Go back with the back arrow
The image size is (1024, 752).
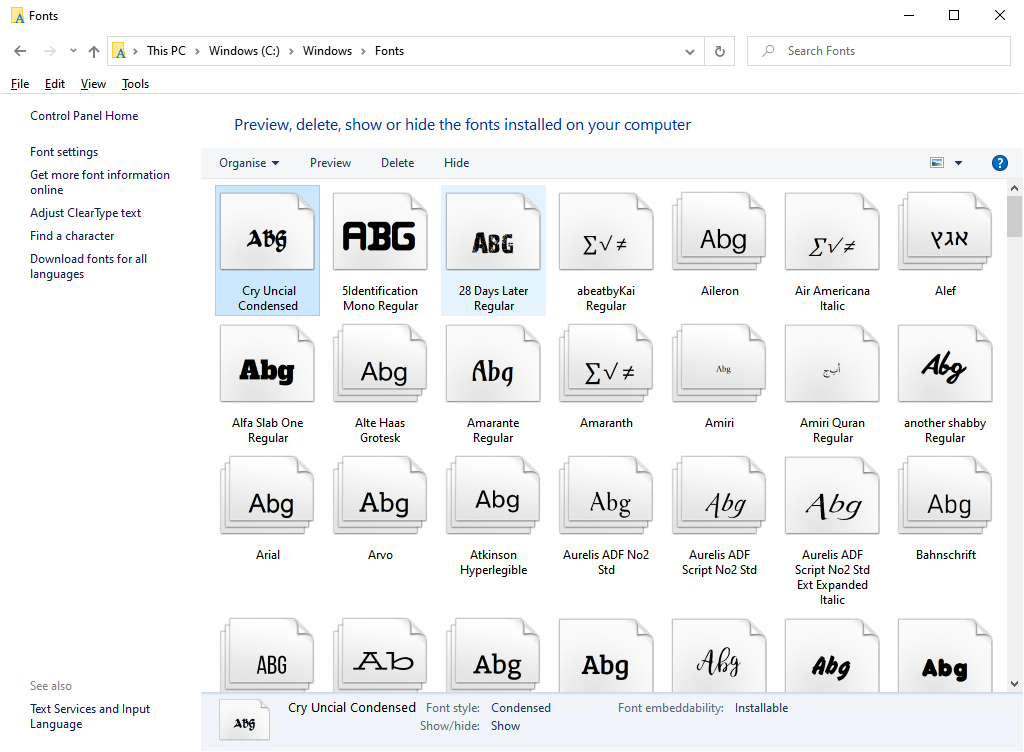pyautogui.click(x=20, y=51)
